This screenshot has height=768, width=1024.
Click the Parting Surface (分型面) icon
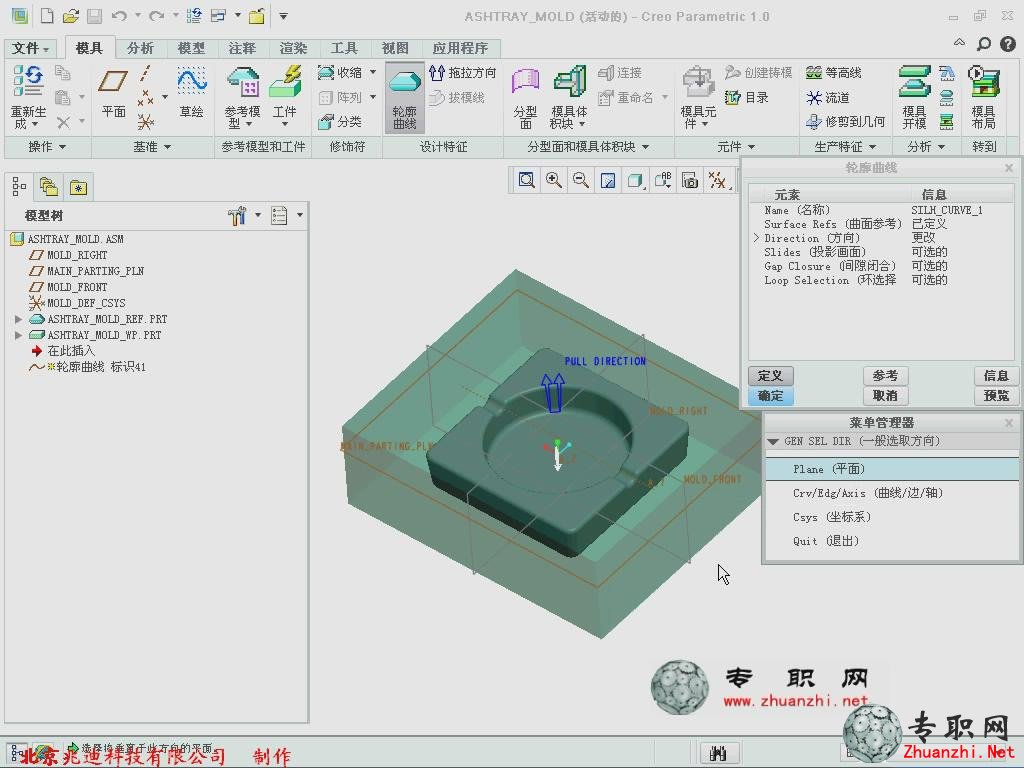pyautogui.click(x=525, y=97)
